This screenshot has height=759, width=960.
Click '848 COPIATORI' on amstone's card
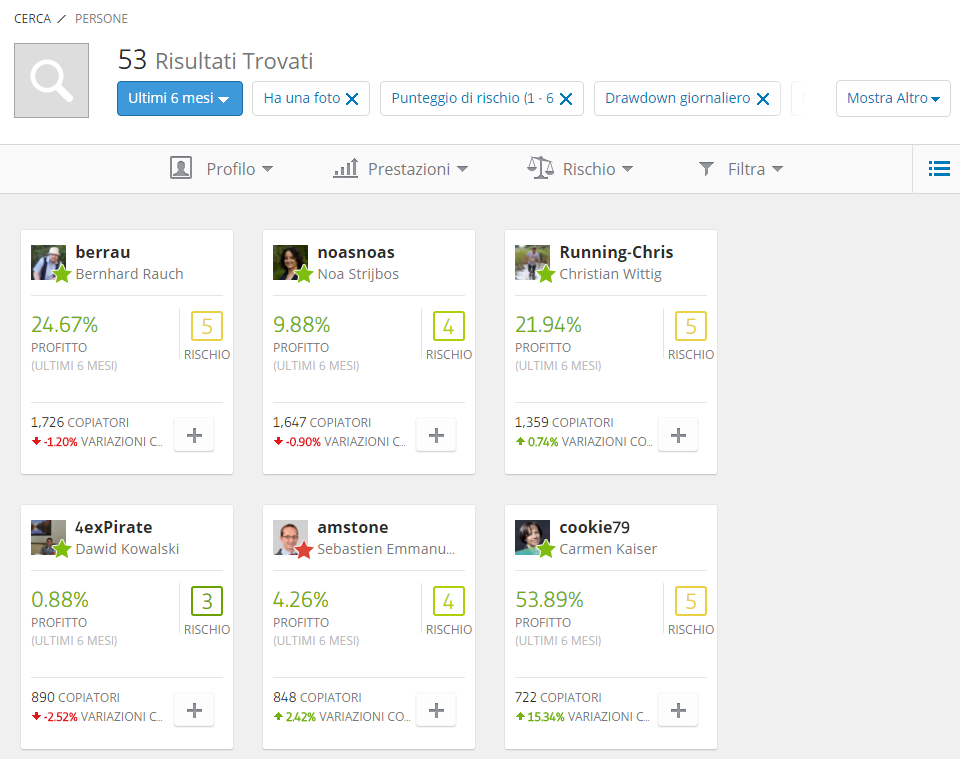point(317,697)
